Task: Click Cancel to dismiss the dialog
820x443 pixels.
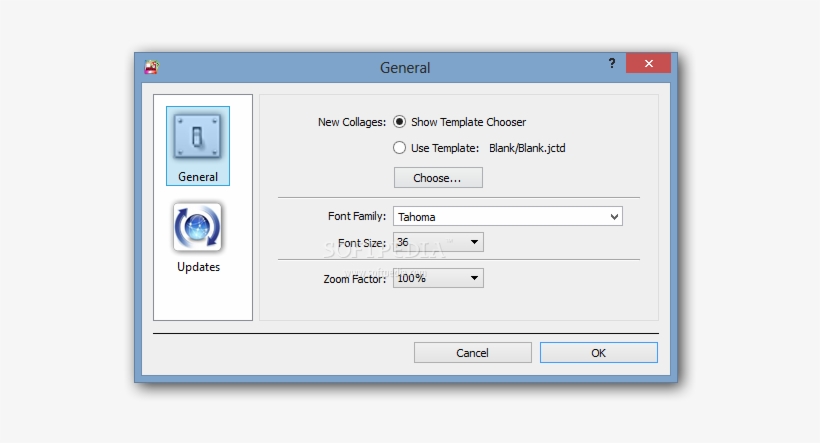Action: [x=472, y=353]
